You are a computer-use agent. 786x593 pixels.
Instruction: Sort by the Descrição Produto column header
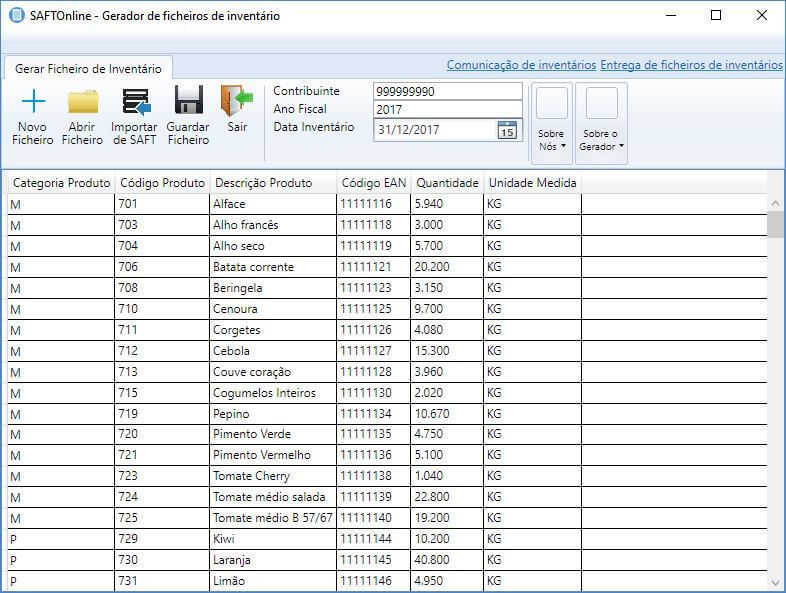coord(263,183)
